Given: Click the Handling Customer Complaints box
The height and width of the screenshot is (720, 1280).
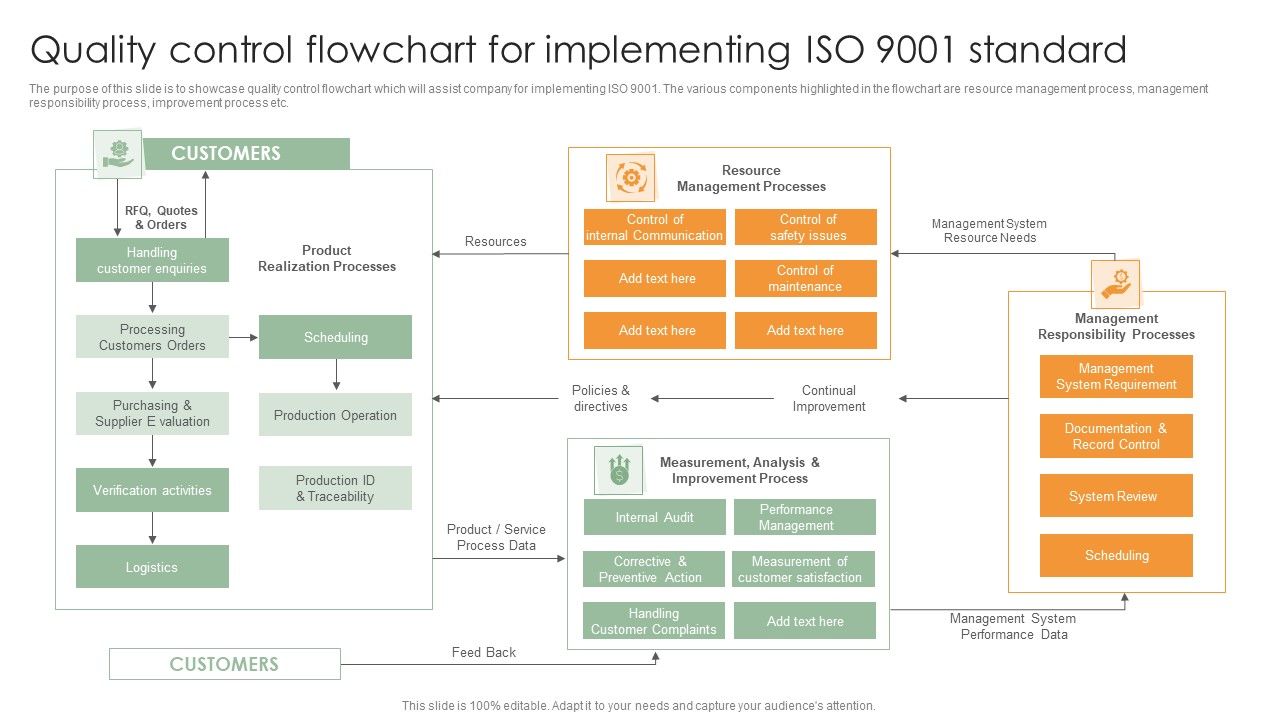Looking at the screenshot, I should pyautogui.click(x=654, y=621).
